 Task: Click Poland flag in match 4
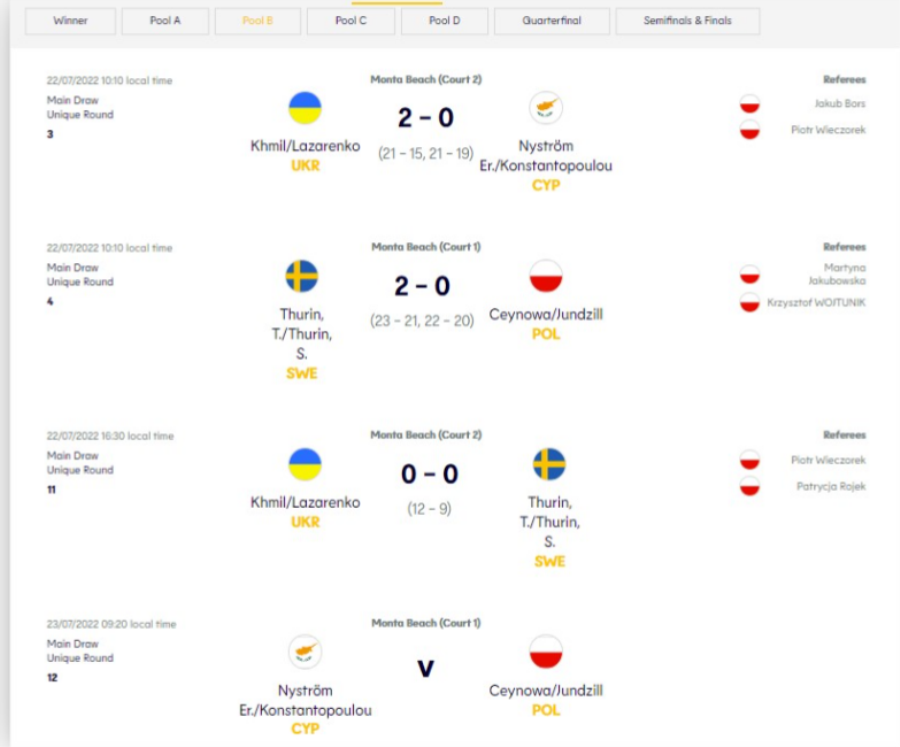tap(546, 276)
